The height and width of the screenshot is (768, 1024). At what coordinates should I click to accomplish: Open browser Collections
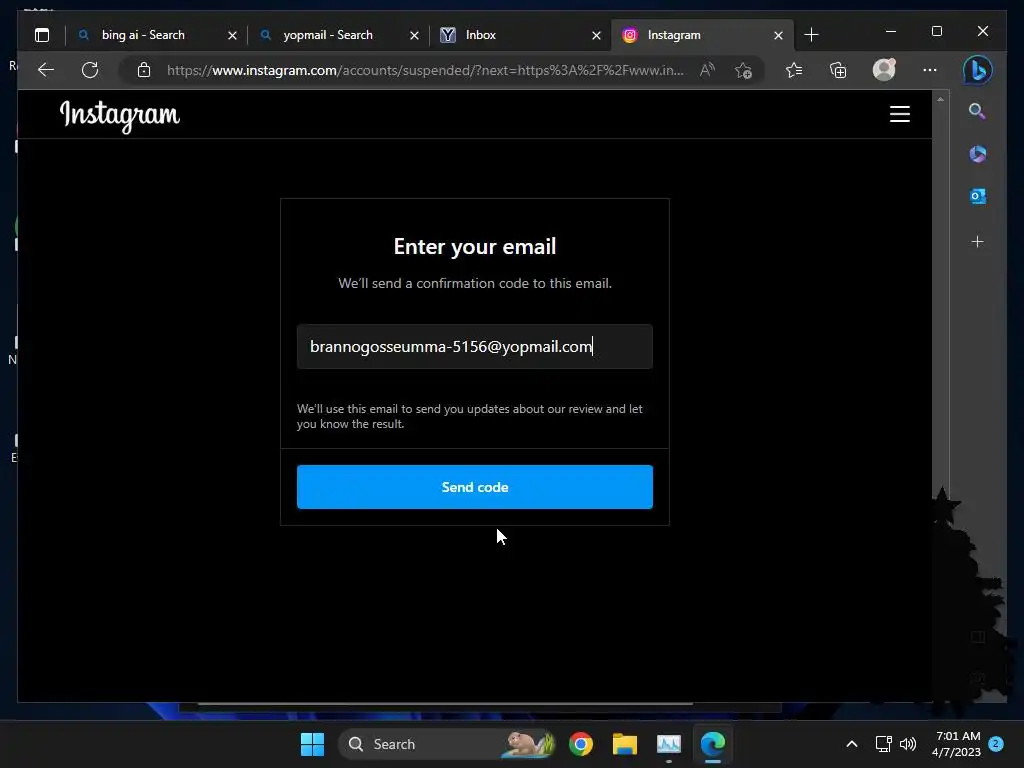pos(838,70)
